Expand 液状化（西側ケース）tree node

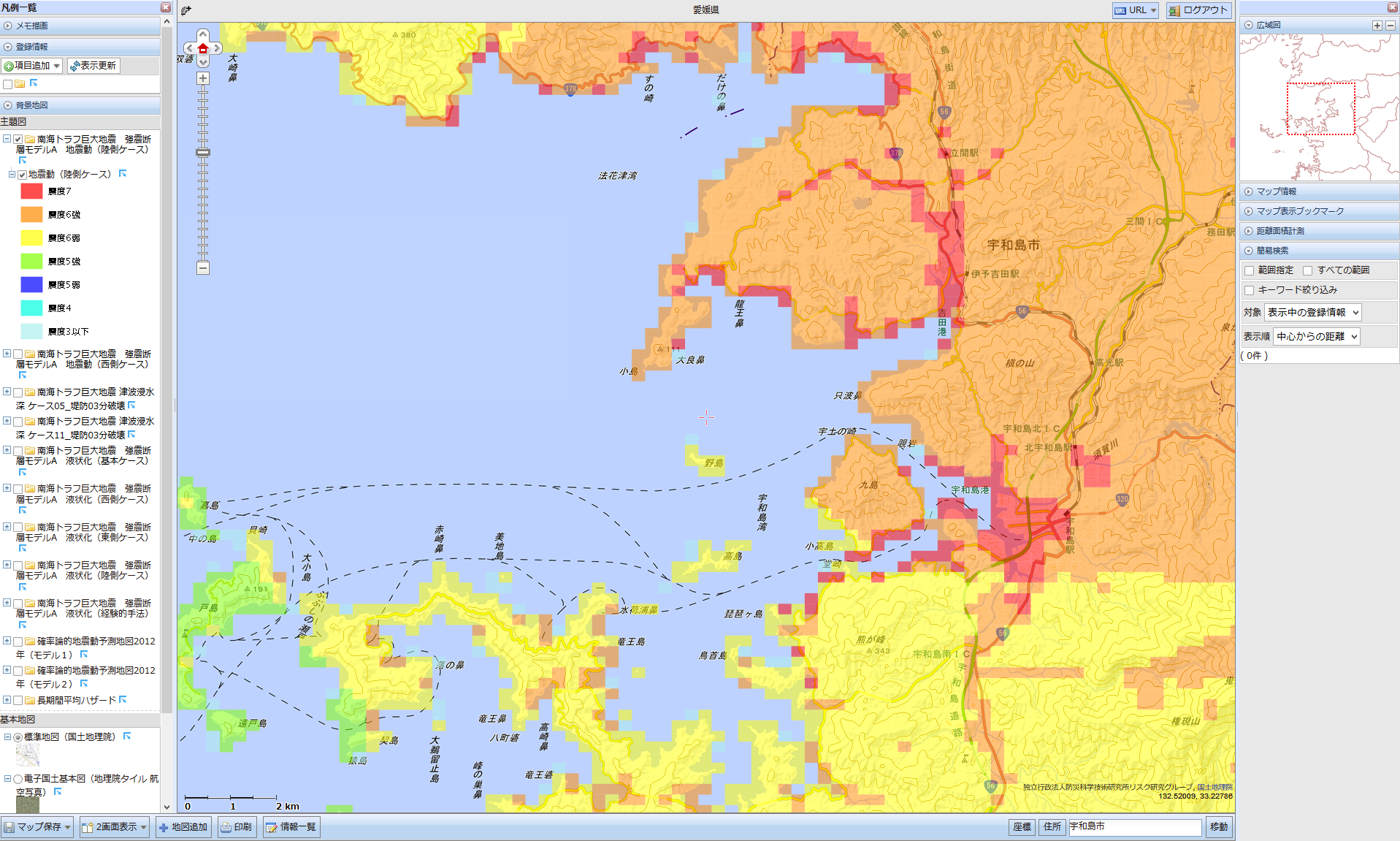(7, 488)
